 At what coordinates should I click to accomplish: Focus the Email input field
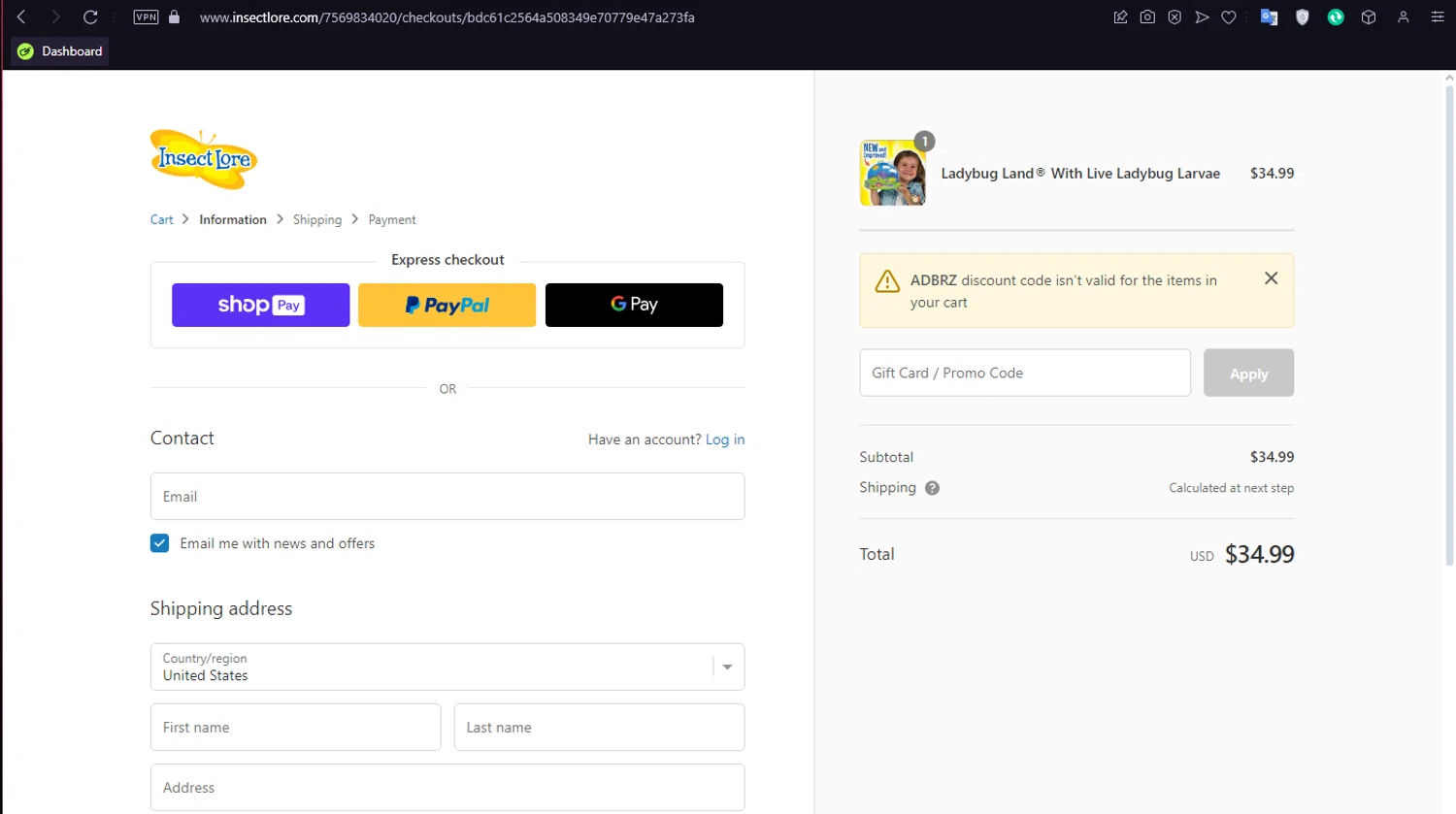point(447,496)
